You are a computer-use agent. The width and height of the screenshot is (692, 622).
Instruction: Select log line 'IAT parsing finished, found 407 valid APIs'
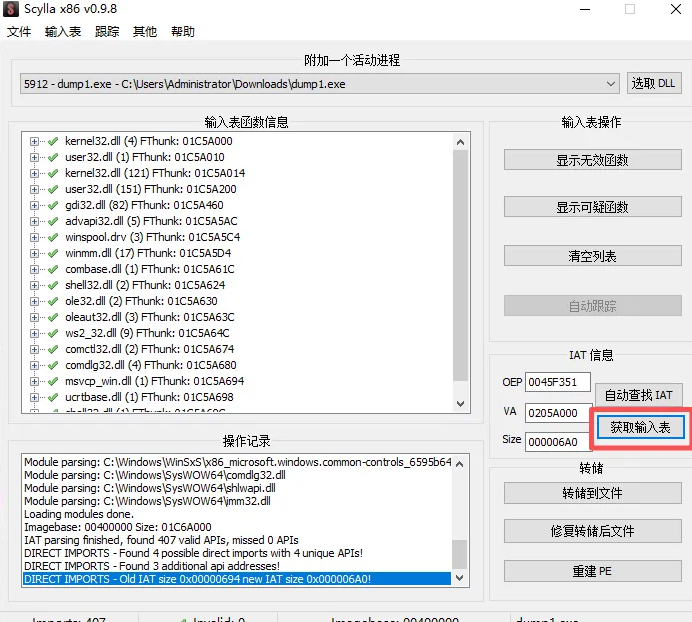tap(162, 540)
